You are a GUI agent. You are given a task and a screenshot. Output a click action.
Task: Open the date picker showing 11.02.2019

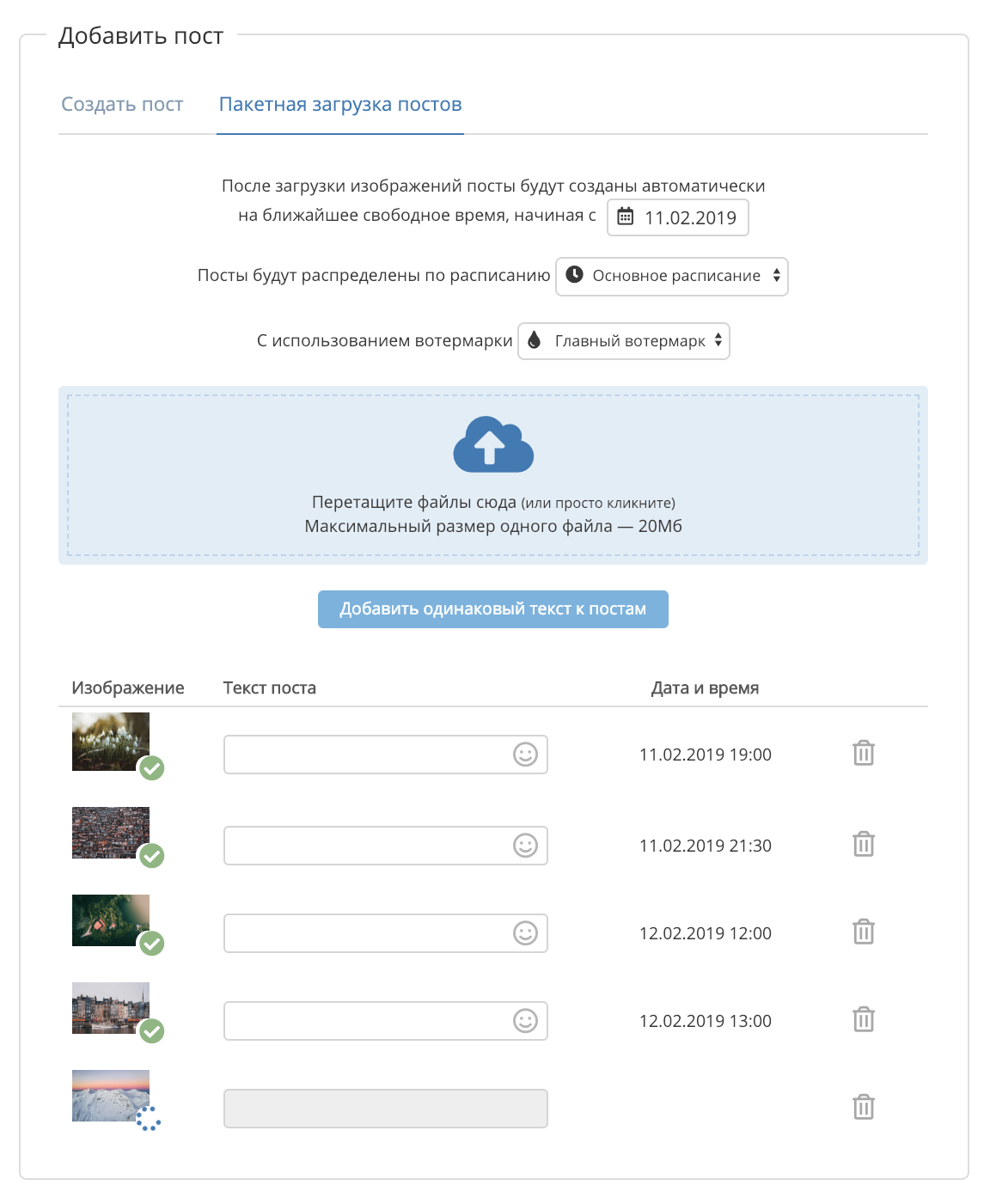[678, 217]
